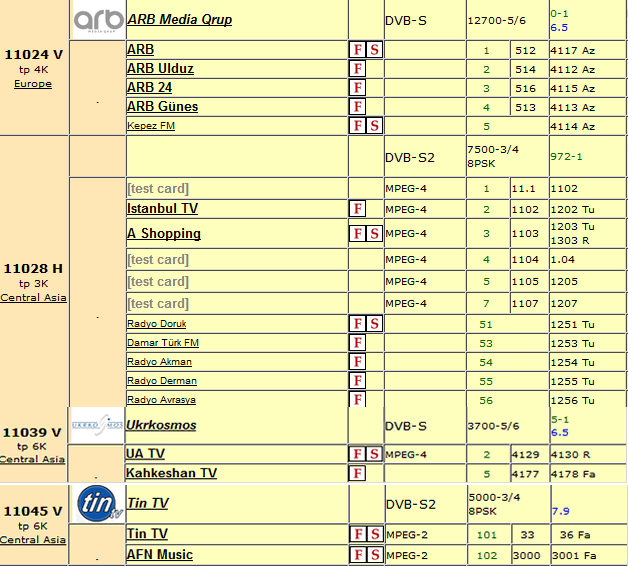628x567 pixels.
Task: Click the S icon in ARB row
Action: pos(374,50)
